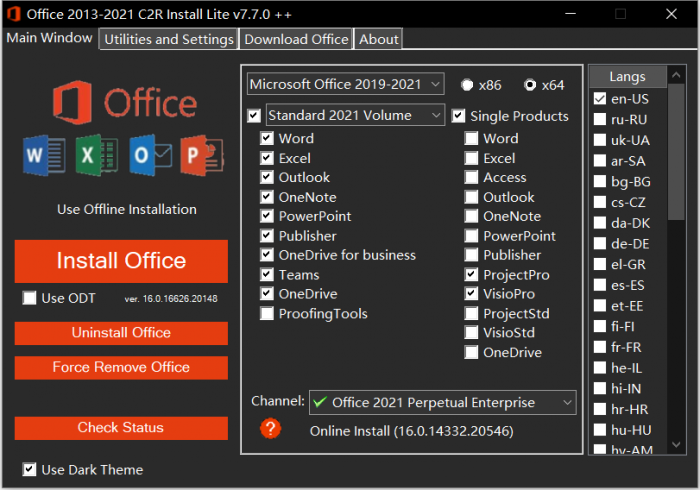700x490 pixels.
Task: Select the x86 architecture radio button
Action: (x=467, y=85)
